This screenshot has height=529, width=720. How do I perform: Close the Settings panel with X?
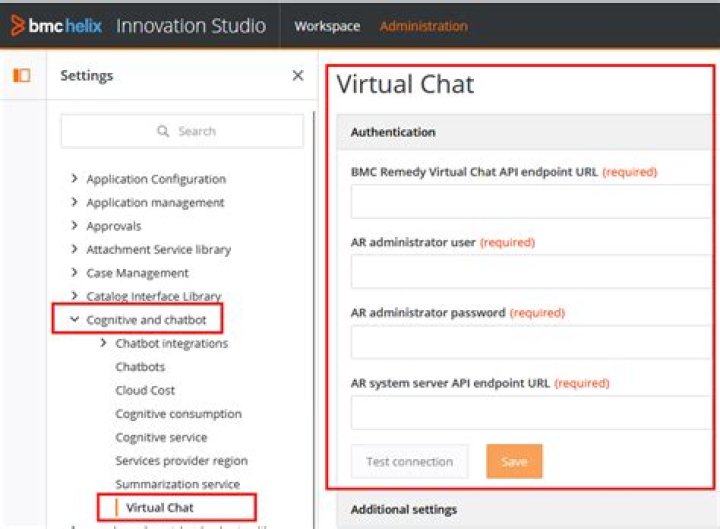(298, 75)
